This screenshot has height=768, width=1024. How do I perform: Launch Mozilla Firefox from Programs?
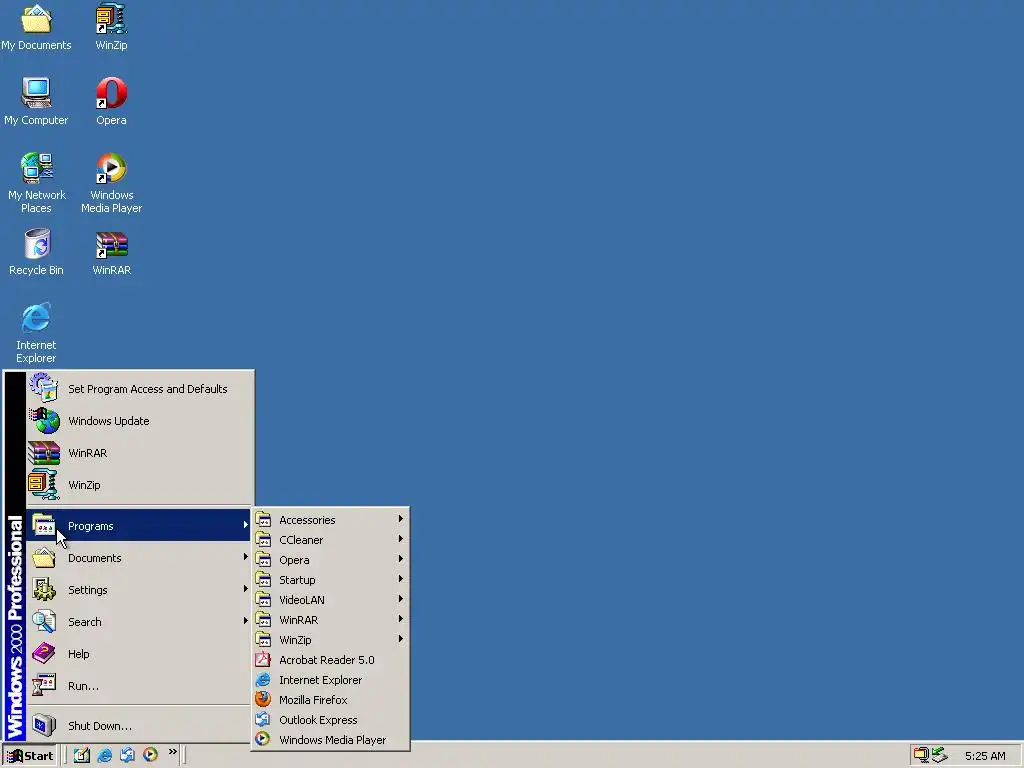point(330,700)
